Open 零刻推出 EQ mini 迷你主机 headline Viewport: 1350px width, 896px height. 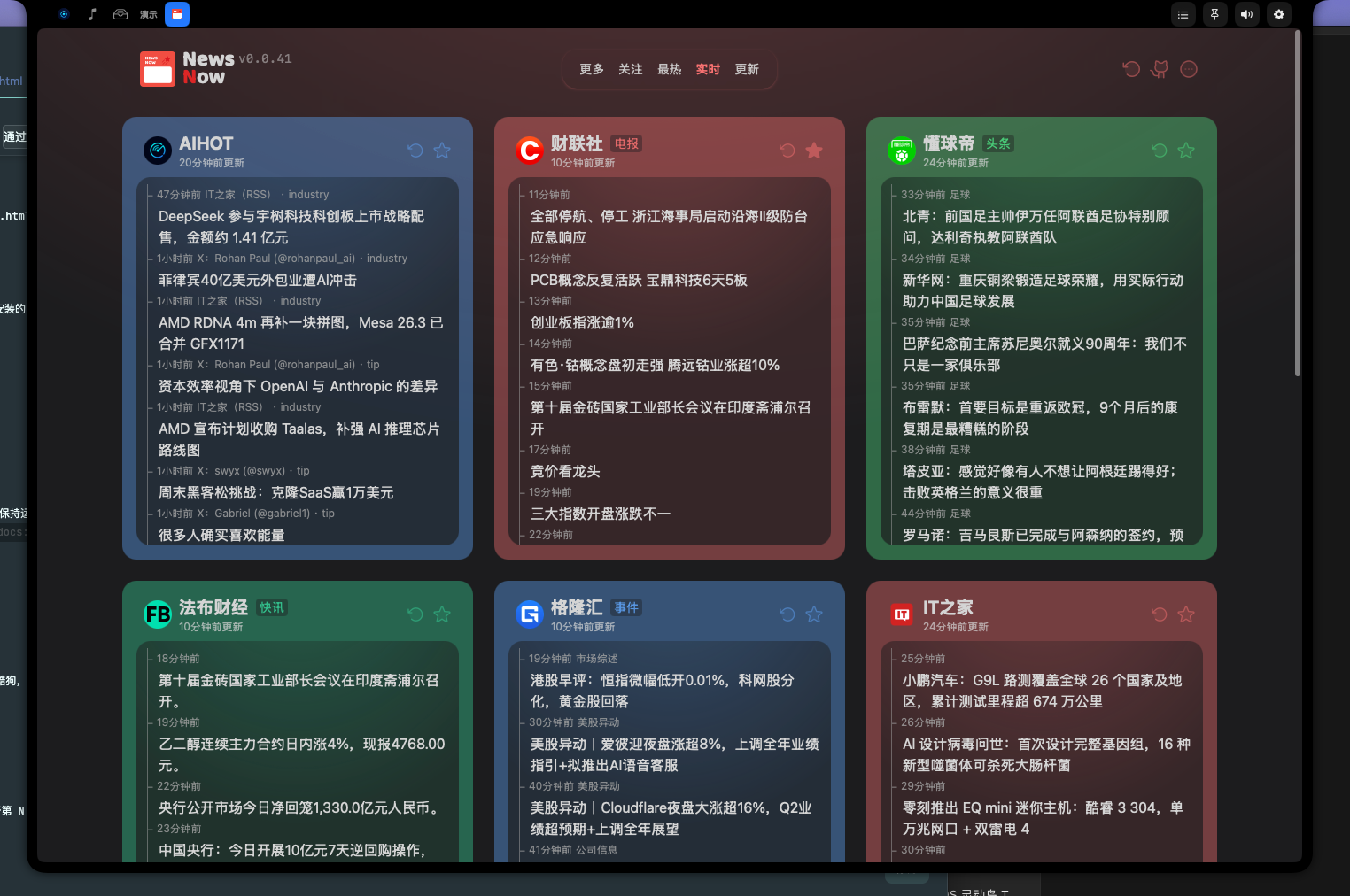tap(1044, 818)
